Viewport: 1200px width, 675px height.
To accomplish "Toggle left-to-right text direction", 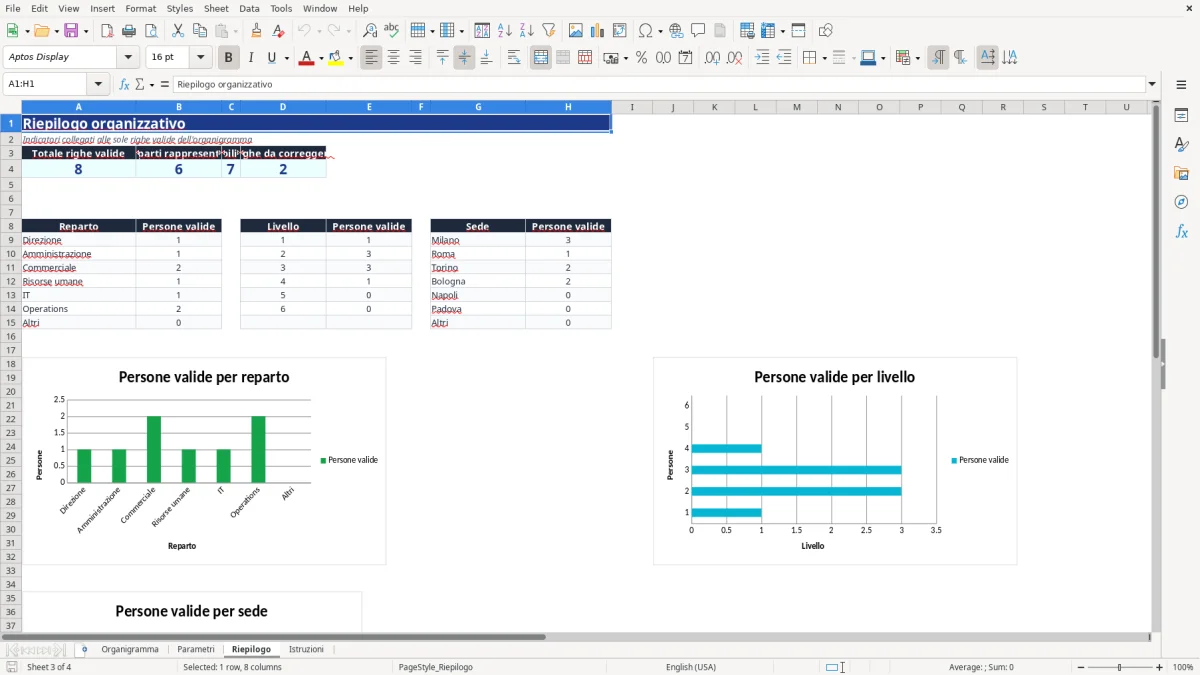I will pos(938,58).
